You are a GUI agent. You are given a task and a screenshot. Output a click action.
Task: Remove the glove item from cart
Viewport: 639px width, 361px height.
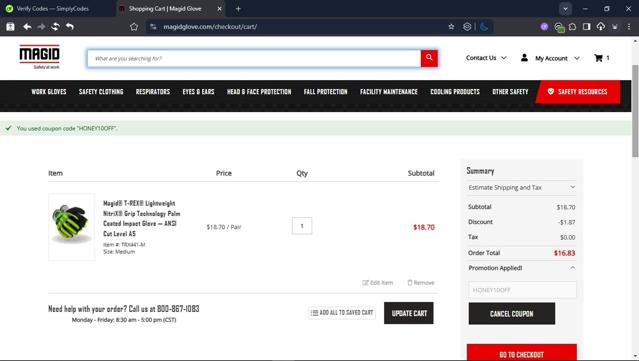421,282
